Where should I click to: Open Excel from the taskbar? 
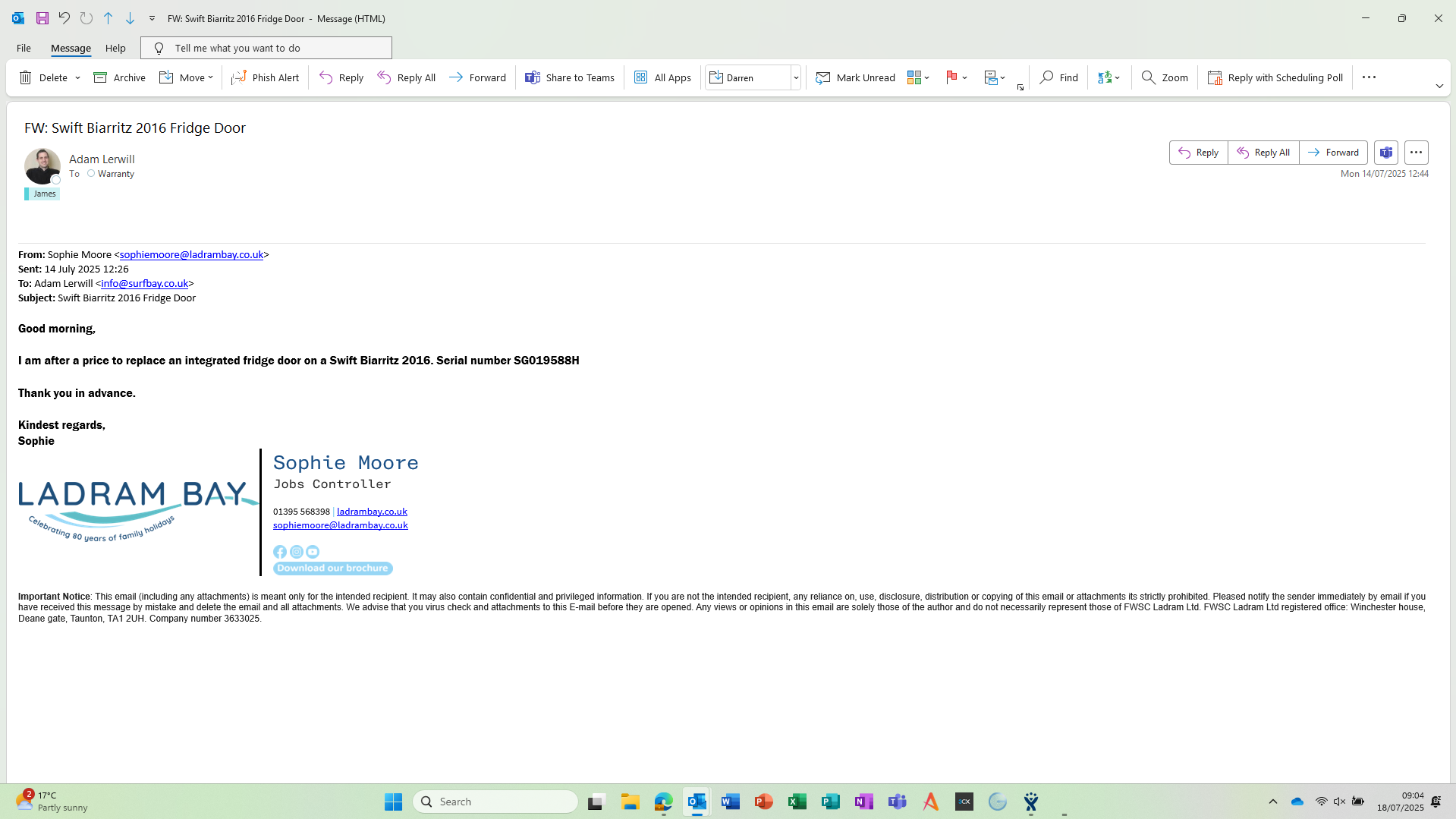pyautogui.click(x=797, y=802)
